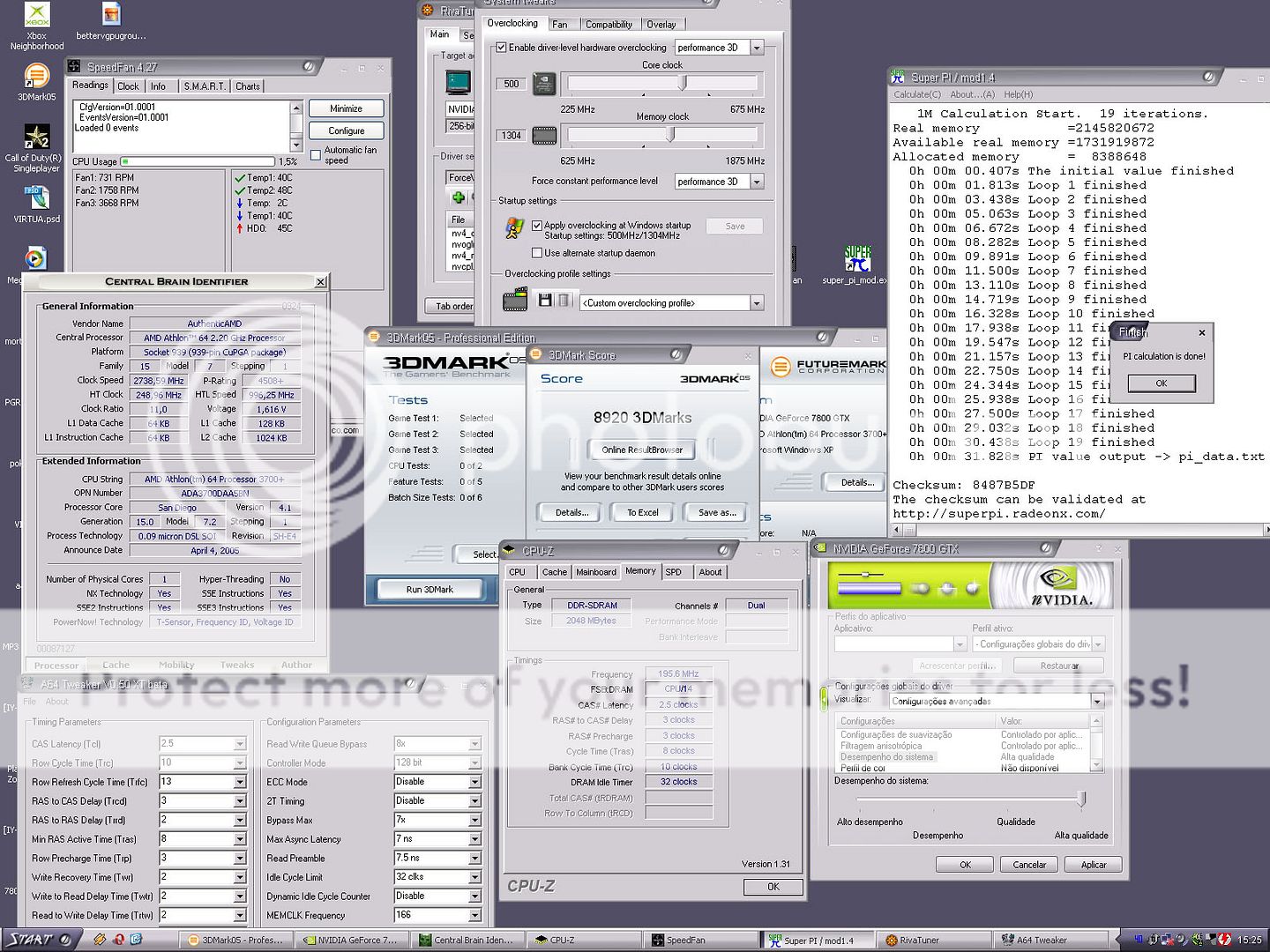
Task: Switch to the SPD tab in CPU-Z
Action: tap(673, 572)
